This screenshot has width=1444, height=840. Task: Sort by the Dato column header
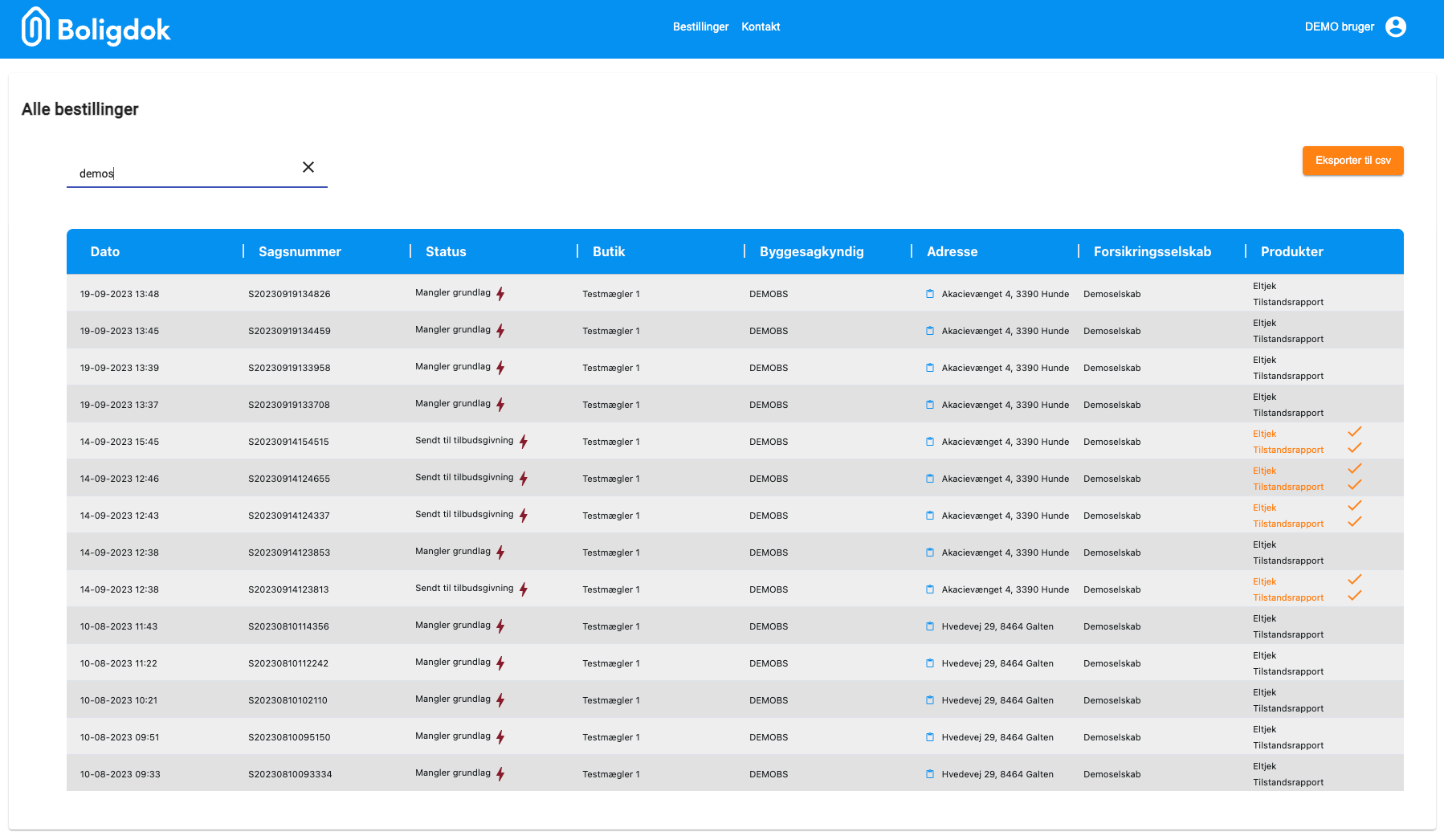click(105, 251)
